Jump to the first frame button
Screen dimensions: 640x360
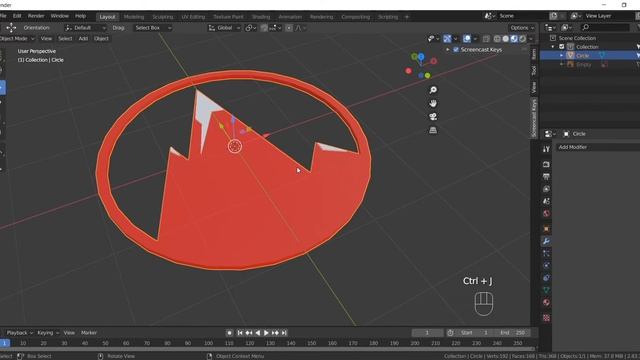point(240,333)
